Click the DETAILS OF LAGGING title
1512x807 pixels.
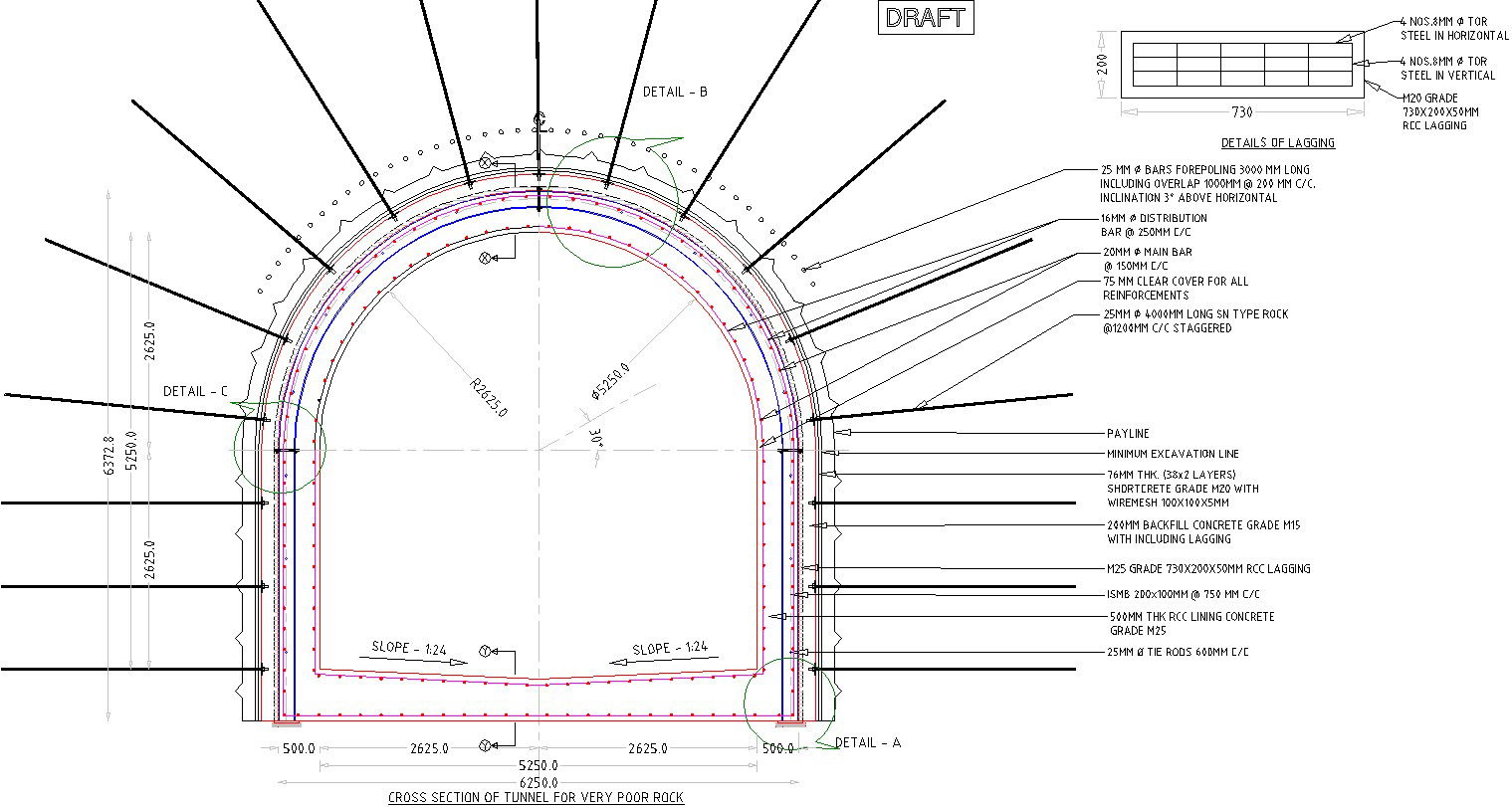pos(1277,143)
